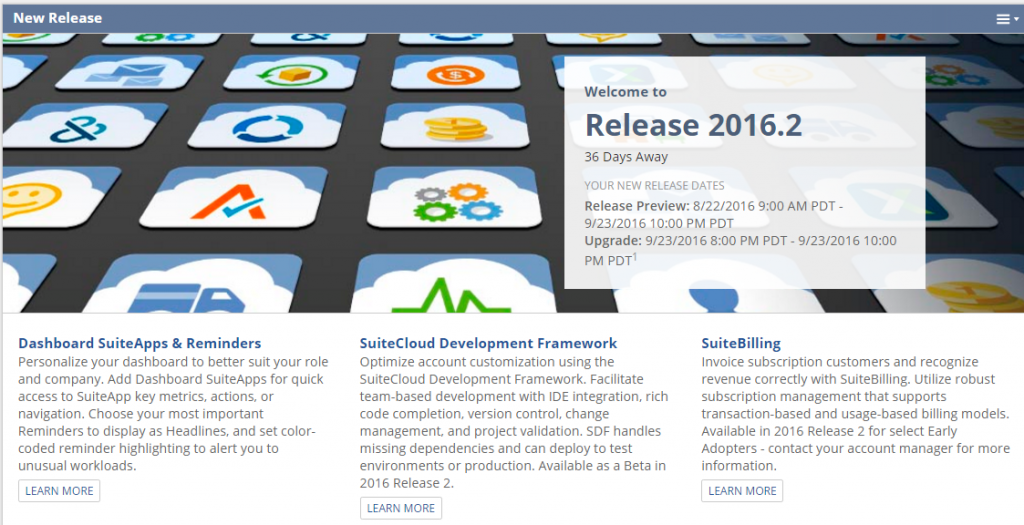Viewport: 1024px width, 525px height.
Task: Click the Upgrade date line
Action: click(741, 250)
